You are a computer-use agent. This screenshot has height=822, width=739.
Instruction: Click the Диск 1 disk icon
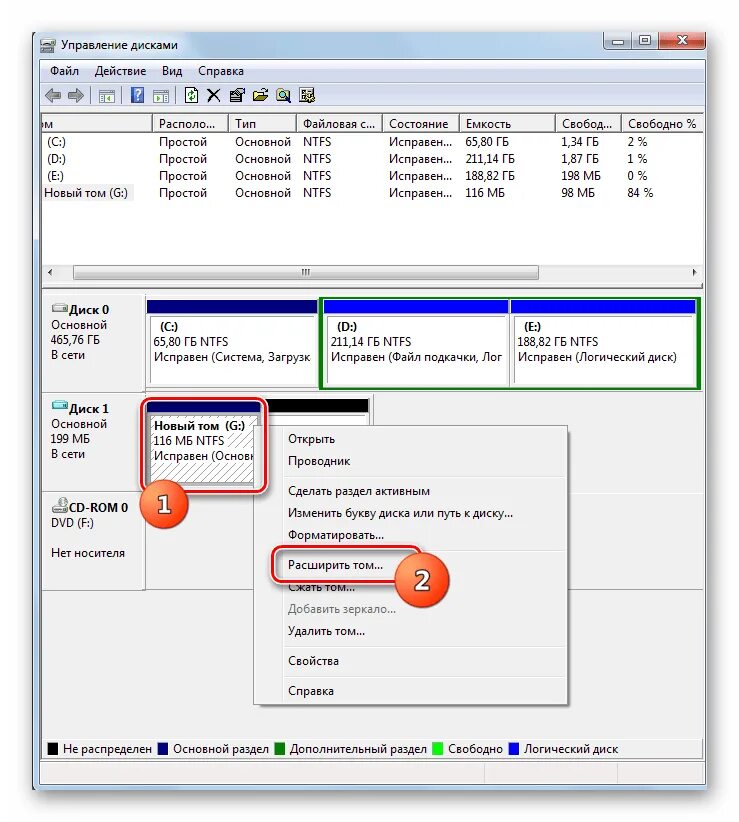60,406
